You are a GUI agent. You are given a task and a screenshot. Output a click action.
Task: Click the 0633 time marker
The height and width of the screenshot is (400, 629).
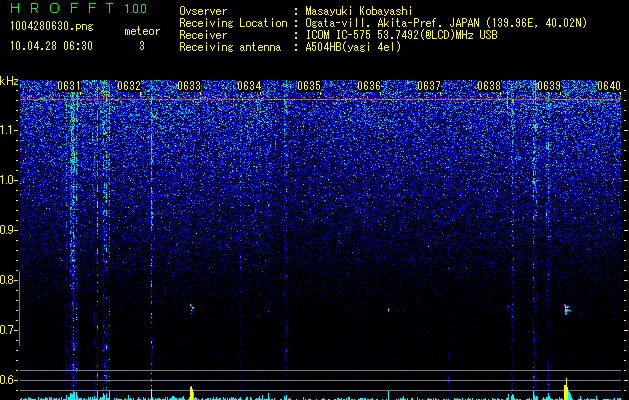tap(189, 86)
